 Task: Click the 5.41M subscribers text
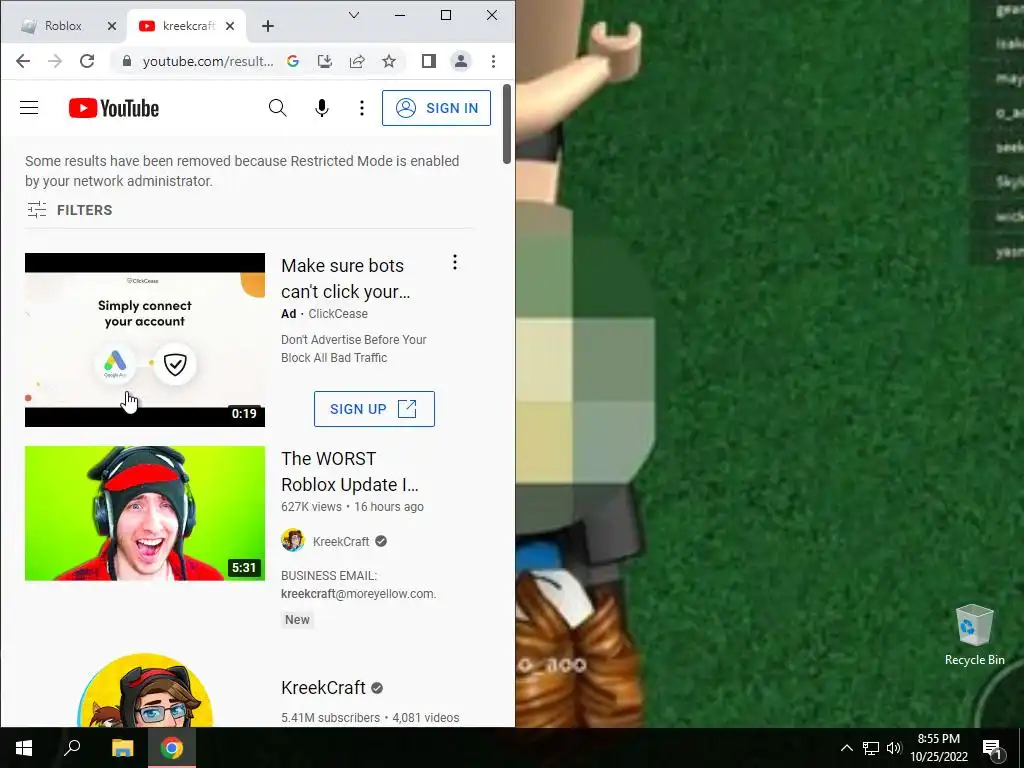(330, 718)
